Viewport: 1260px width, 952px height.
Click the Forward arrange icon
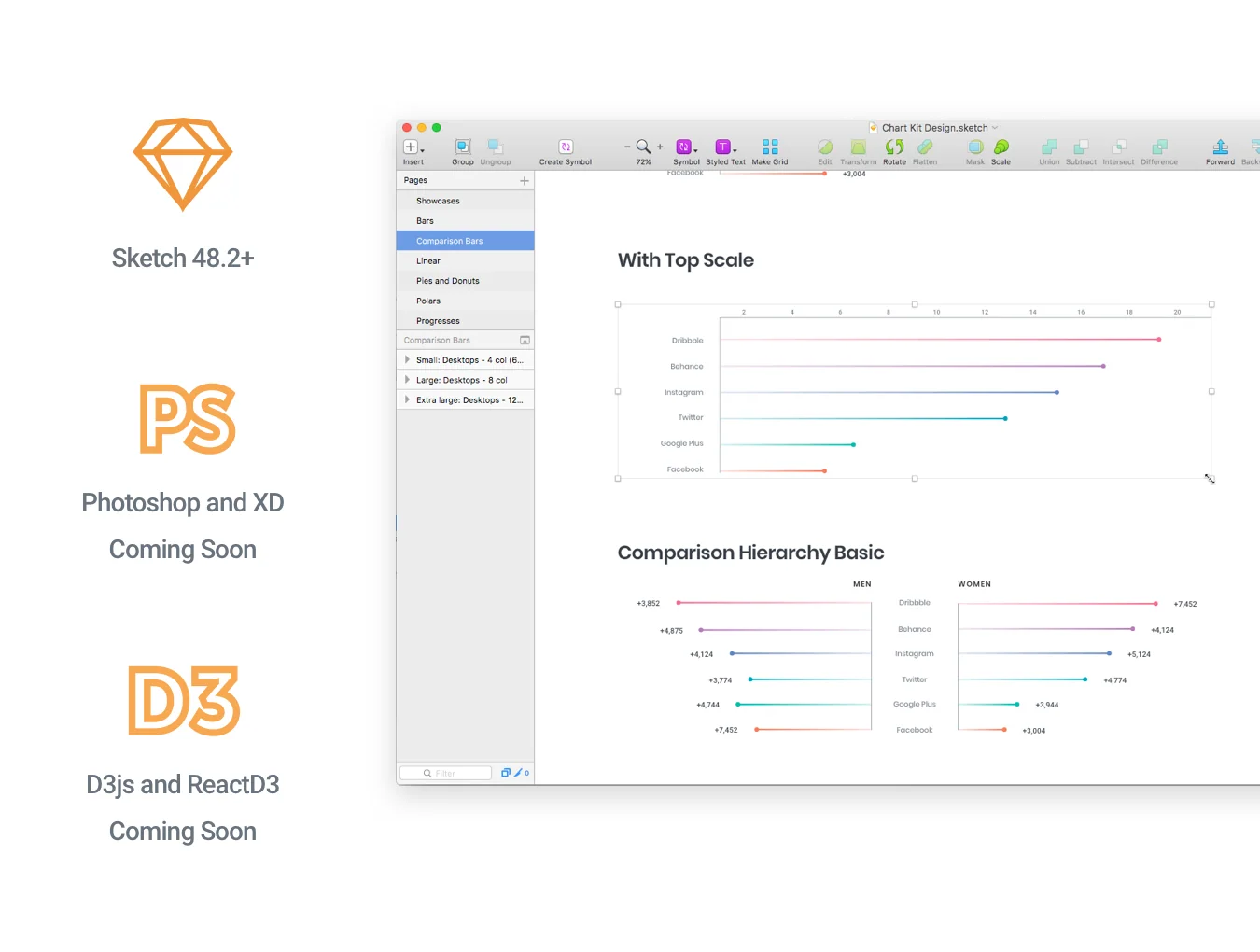click(1220, 147)
